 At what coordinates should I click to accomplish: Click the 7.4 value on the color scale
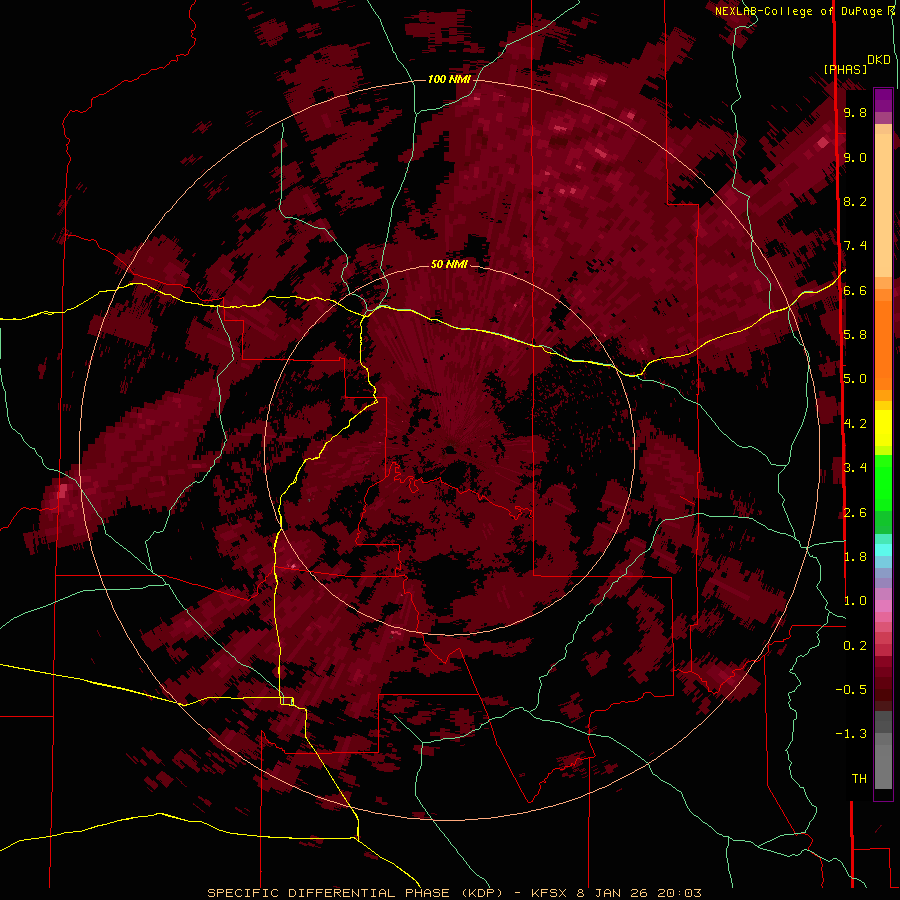855,246
